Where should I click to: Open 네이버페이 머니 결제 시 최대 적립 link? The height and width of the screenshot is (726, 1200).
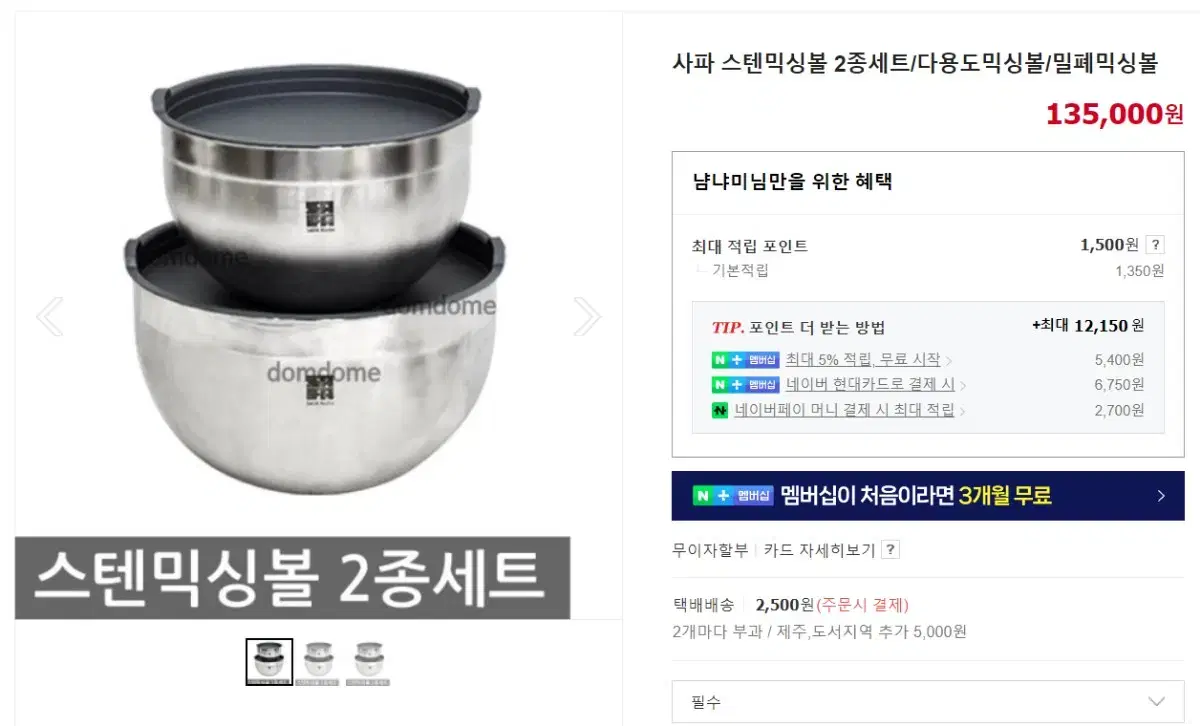[x=845, y=410]
